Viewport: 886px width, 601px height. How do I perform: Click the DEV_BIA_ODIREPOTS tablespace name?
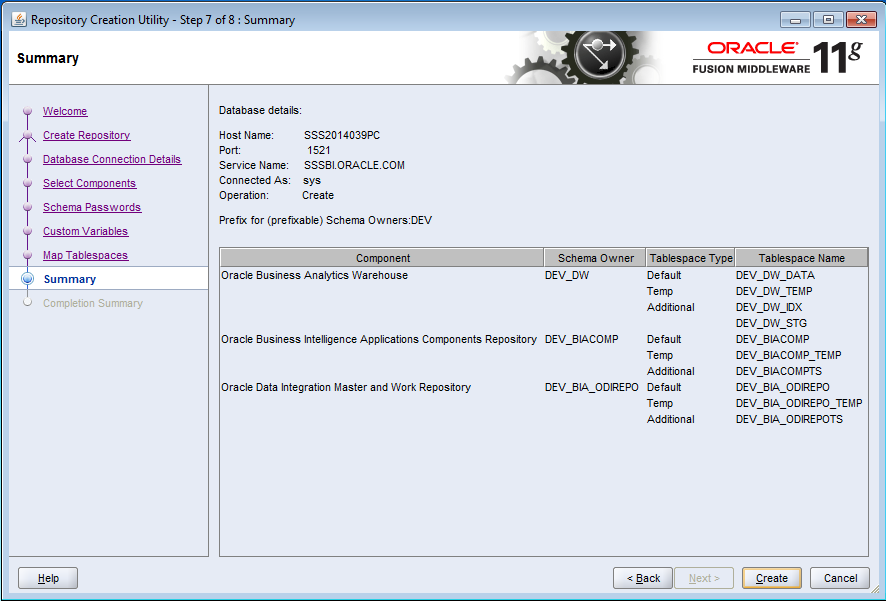point(789,419)
